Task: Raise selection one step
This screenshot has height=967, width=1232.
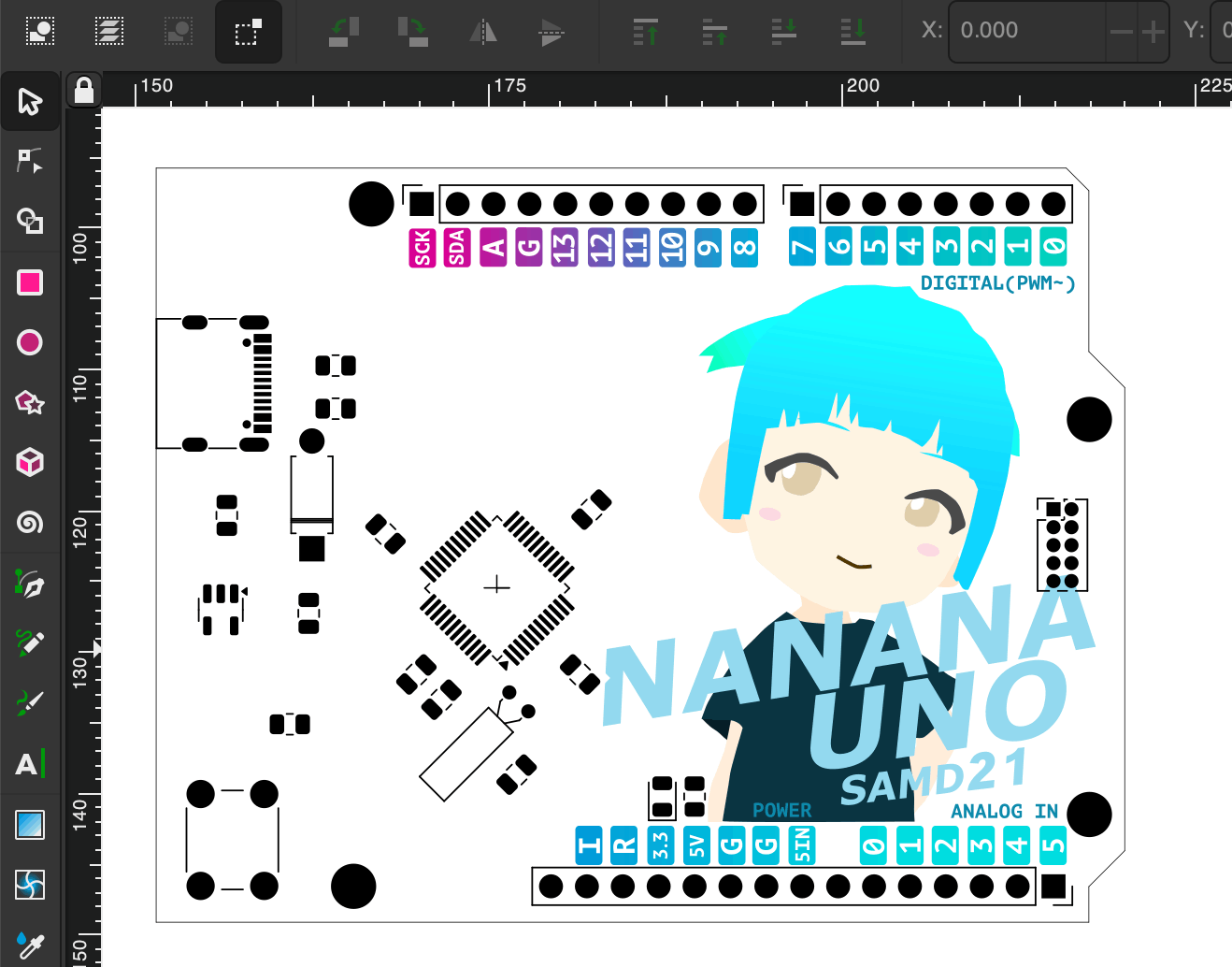Action: (x=715, y=31)
